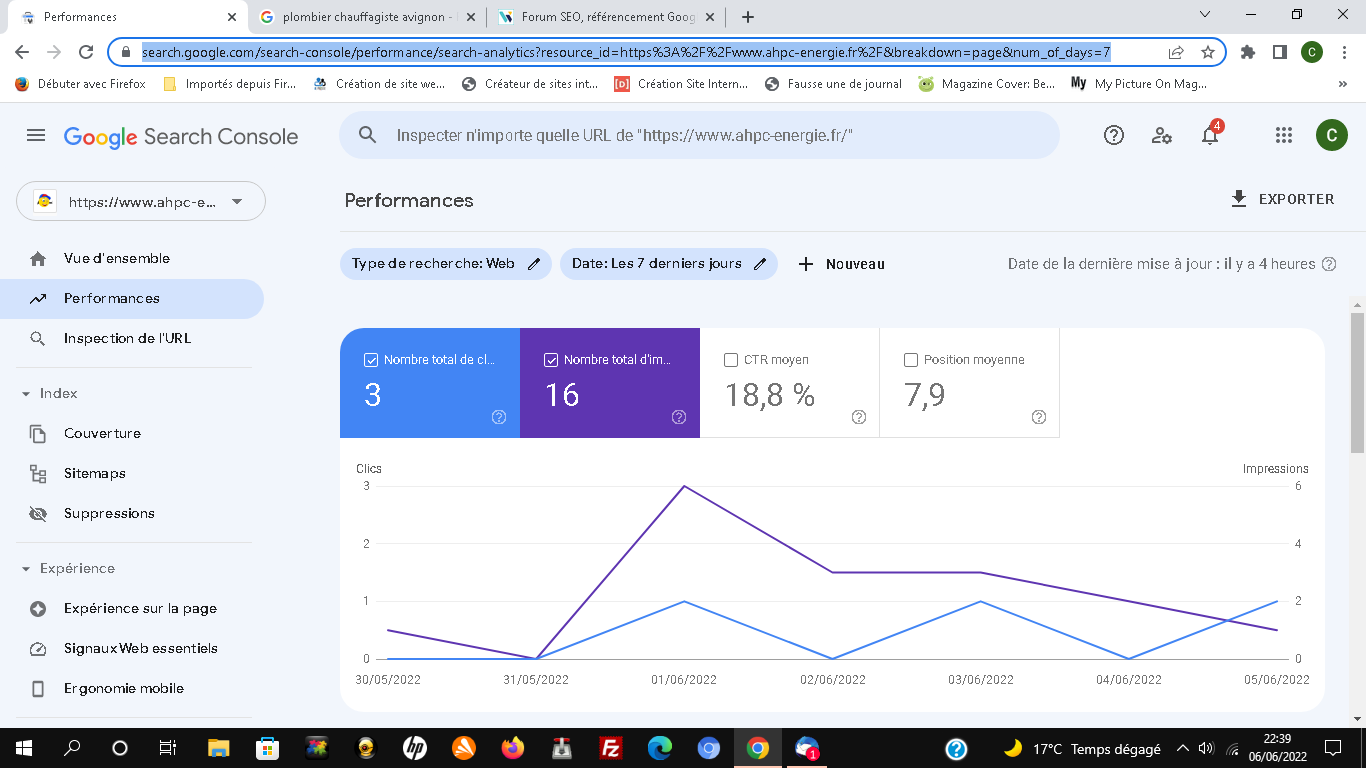The image size is (1366, 768).
Task: Toggle Chrome side panel icon
Action: (x=1279, y=52)
